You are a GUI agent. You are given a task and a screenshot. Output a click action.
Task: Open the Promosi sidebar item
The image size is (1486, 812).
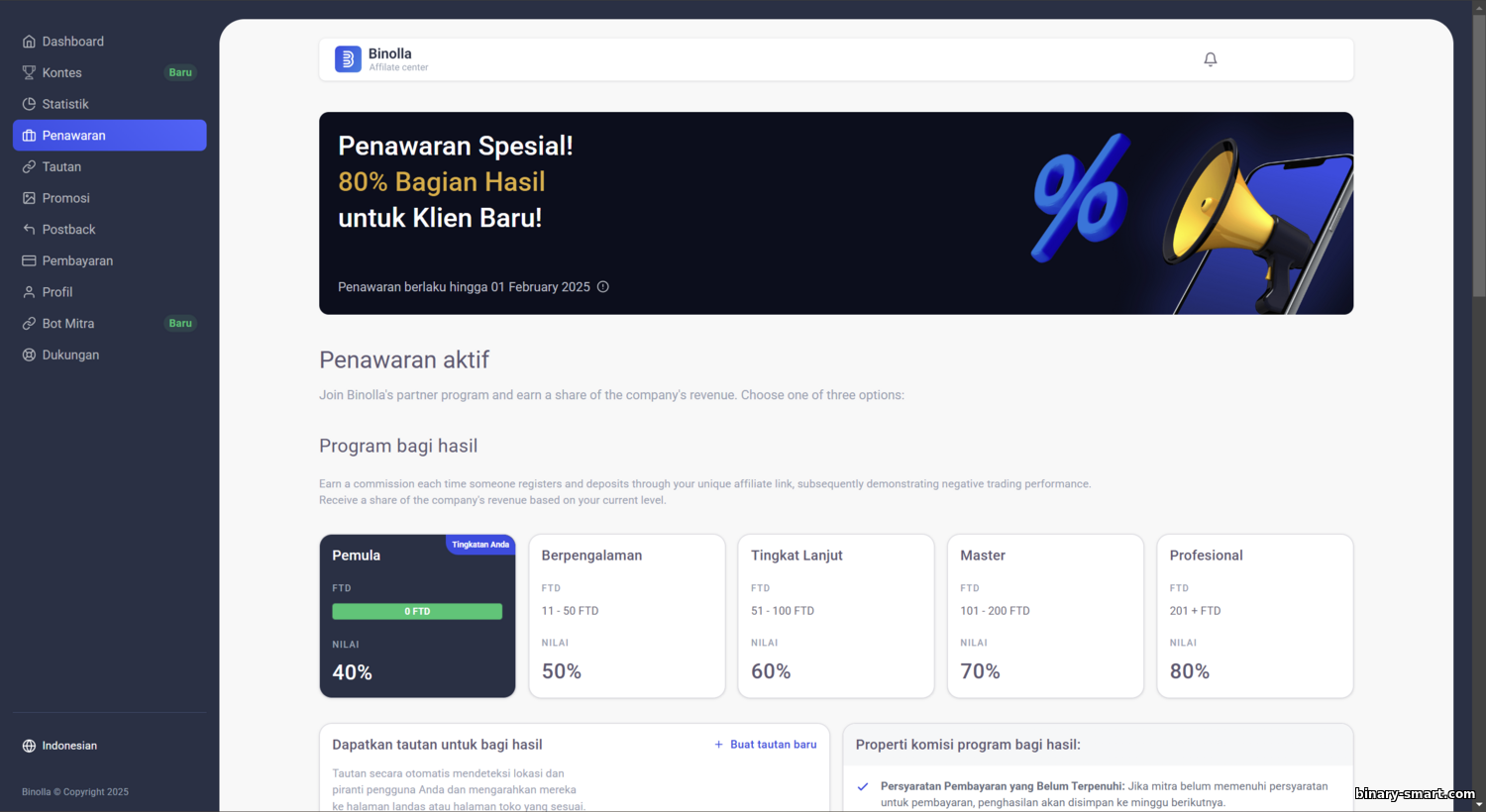109,198
